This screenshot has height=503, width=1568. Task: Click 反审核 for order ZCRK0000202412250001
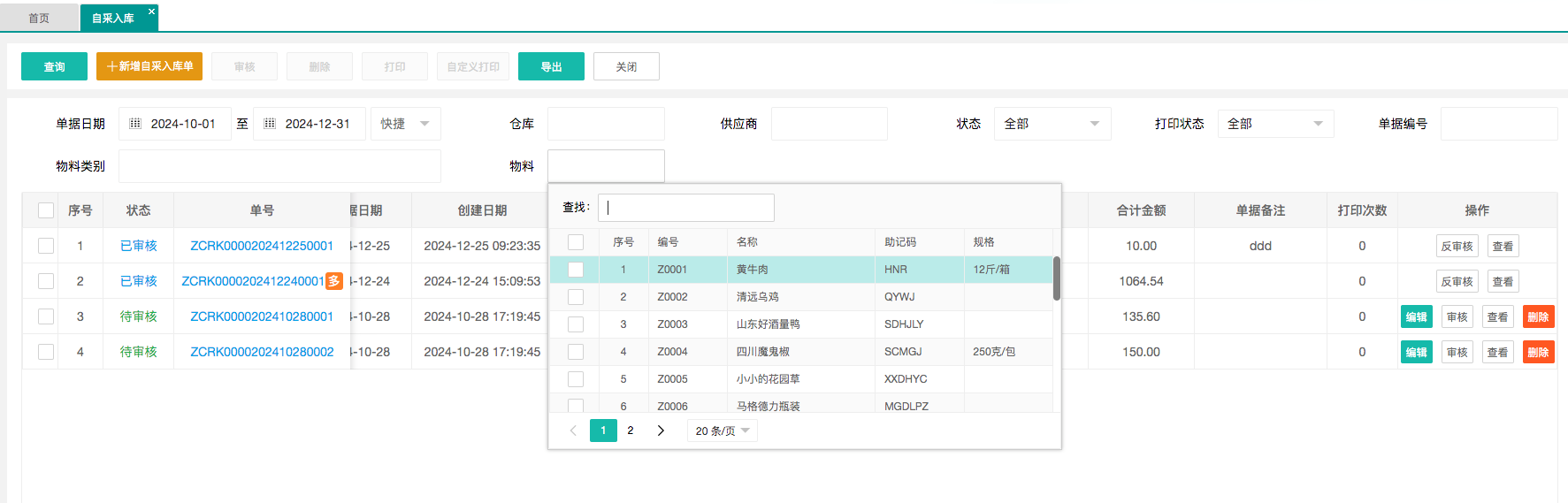tap(1457, 247)
